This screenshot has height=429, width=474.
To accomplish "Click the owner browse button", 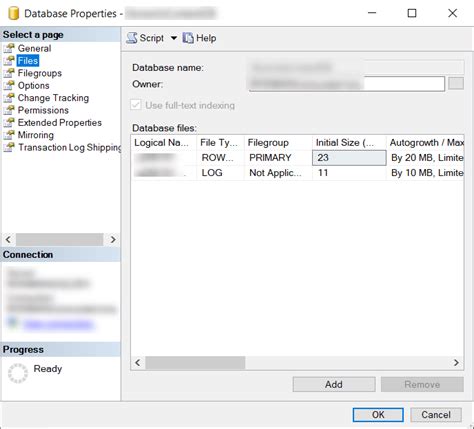I will pos(456,83).
